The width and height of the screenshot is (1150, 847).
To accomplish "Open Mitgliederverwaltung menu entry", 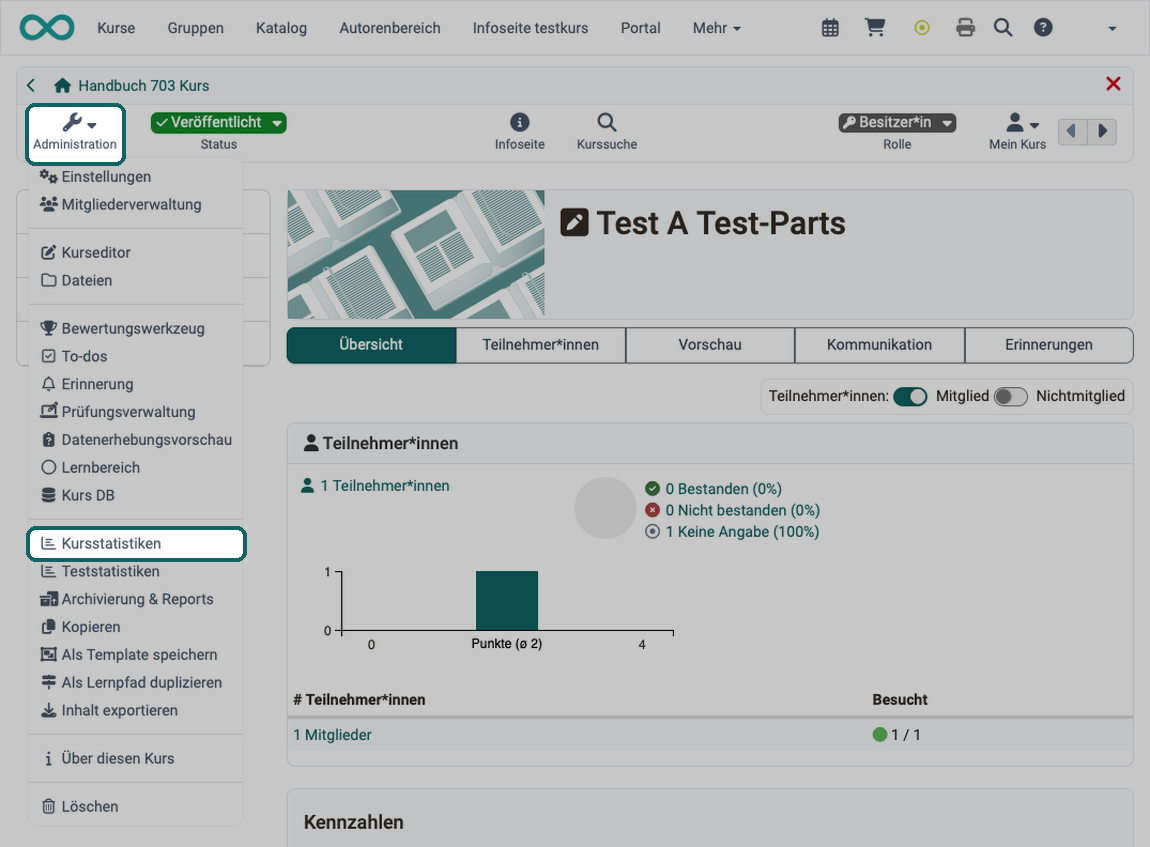I will (136, 205).
